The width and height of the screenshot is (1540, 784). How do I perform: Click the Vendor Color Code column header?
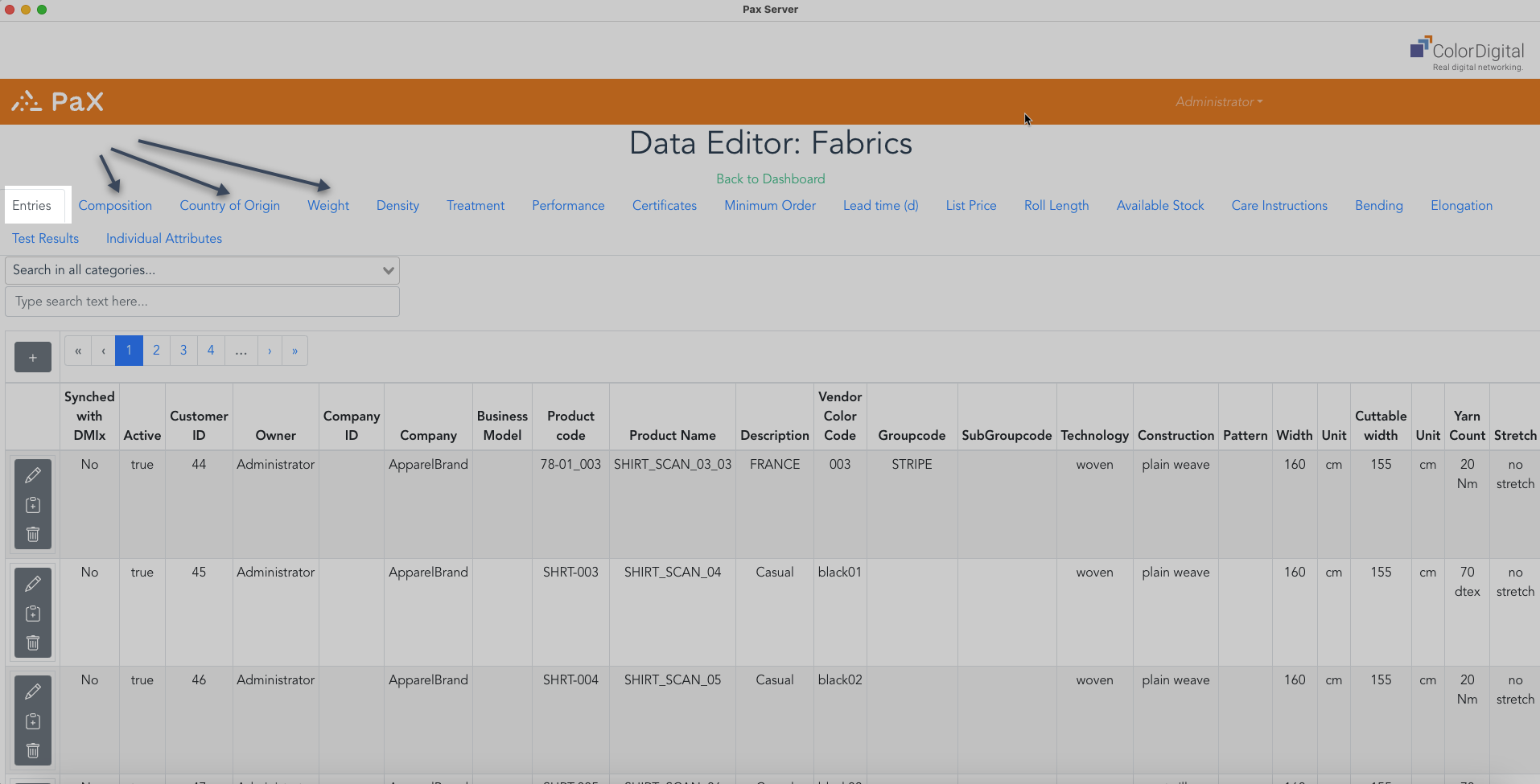tap(840, 416)
